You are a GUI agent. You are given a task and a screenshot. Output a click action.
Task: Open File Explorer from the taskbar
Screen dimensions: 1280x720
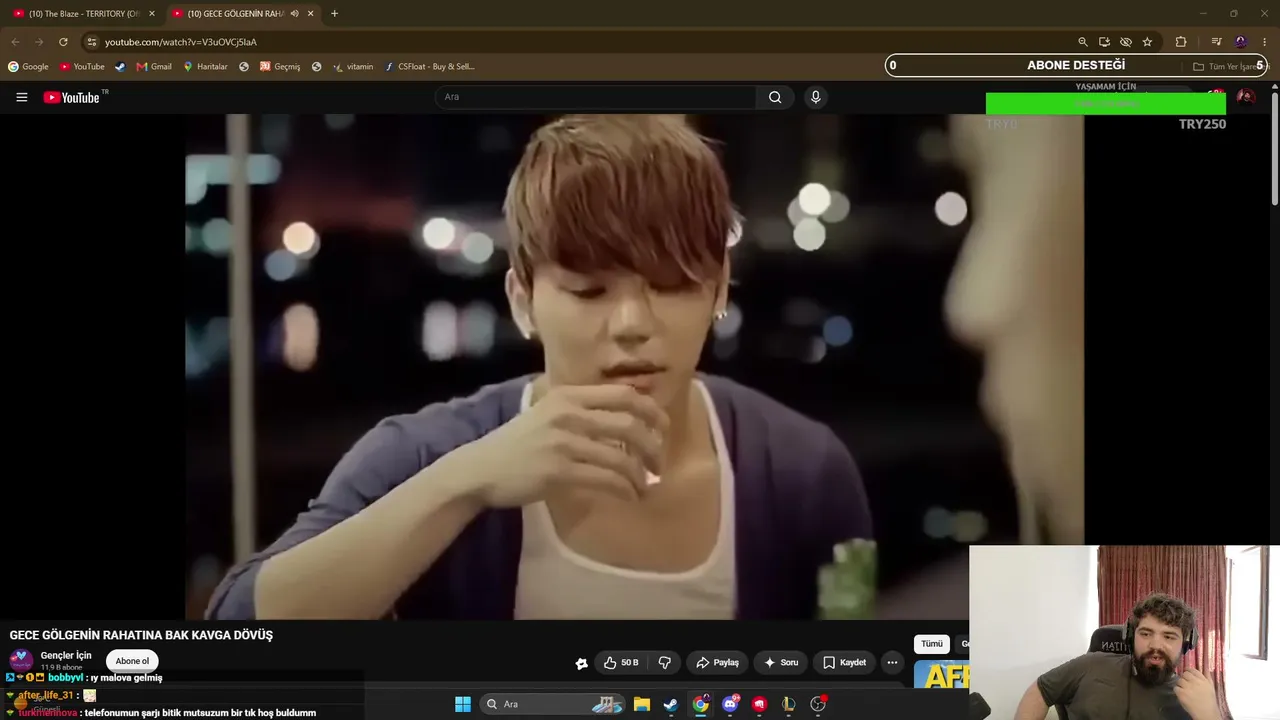641,704
